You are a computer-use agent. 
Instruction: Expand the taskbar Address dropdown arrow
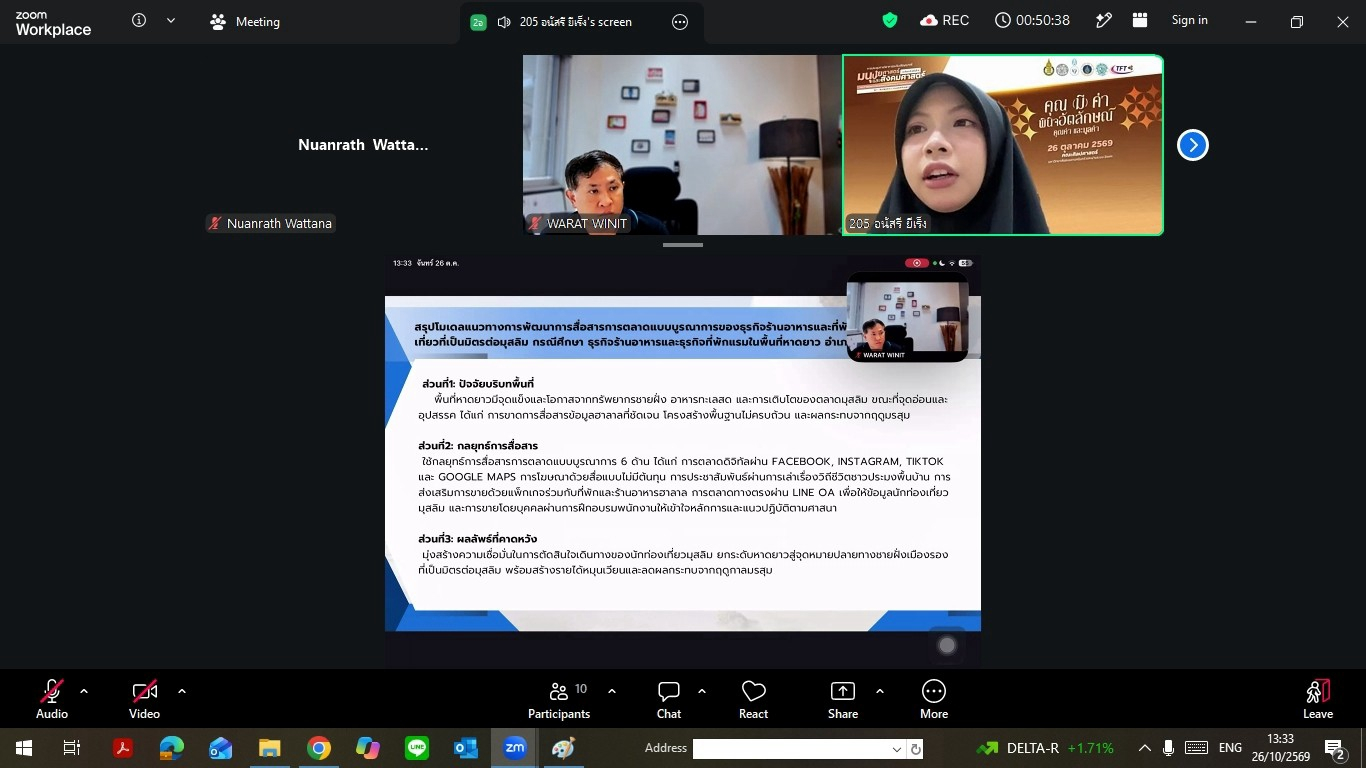(x=897, y=749)
